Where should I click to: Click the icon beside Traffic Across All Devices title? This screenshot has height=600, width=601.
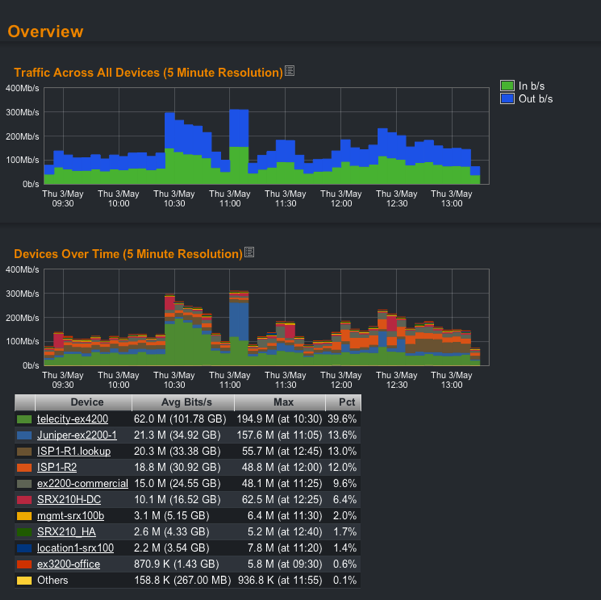coord(290,71)
